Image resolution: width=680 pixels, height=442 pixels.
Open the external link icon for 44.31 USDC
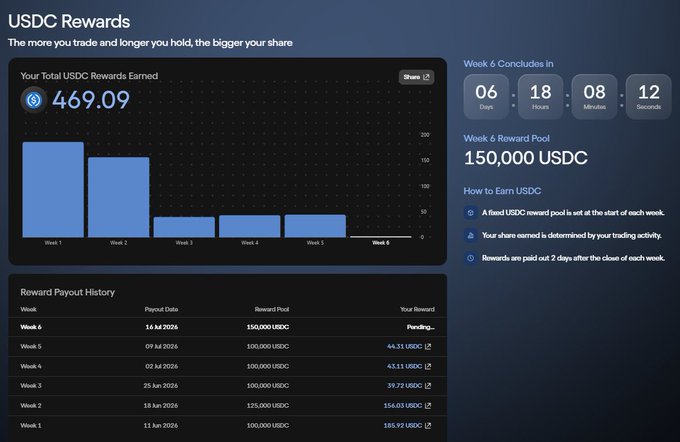(428, 347)
